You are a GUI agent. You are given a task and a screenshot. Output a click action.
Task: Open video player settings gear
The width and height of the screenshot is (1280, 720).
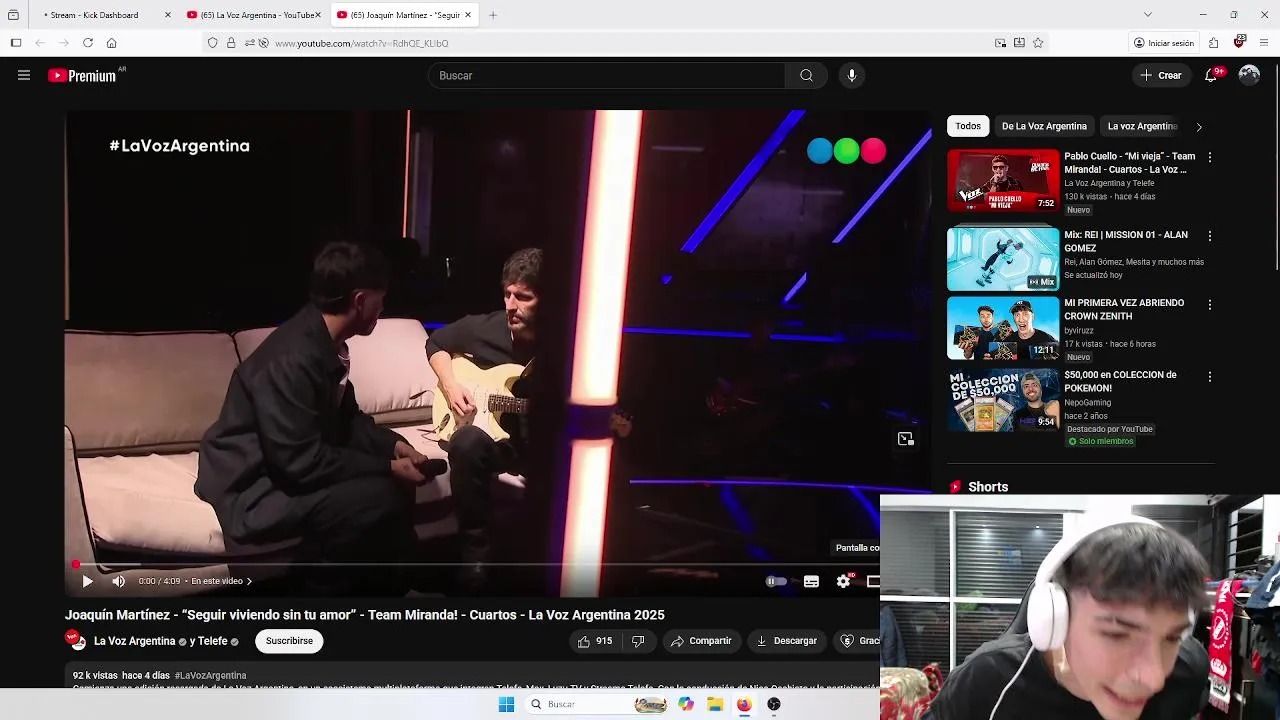click(843, 581)
